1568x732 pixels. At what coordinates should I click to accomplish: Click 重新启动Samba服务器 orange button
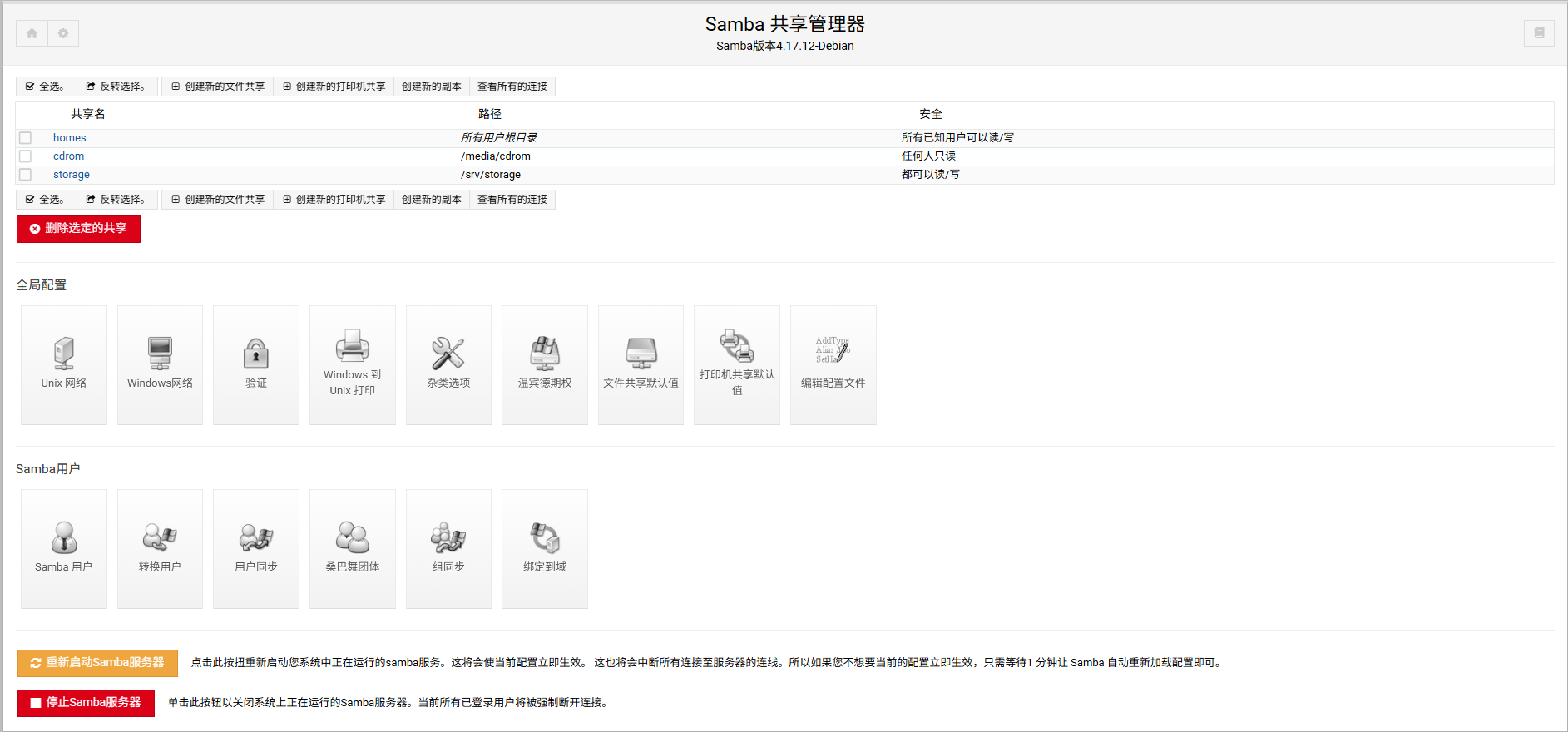click(97, 663)
